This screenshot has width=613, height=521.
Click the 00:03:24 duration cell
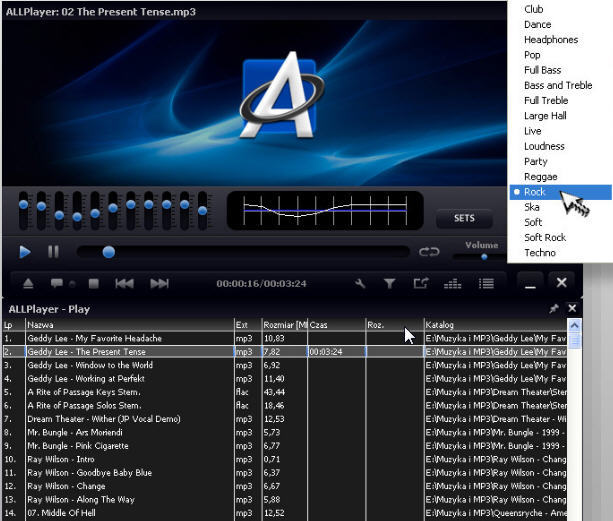click(x=337, y=352)
